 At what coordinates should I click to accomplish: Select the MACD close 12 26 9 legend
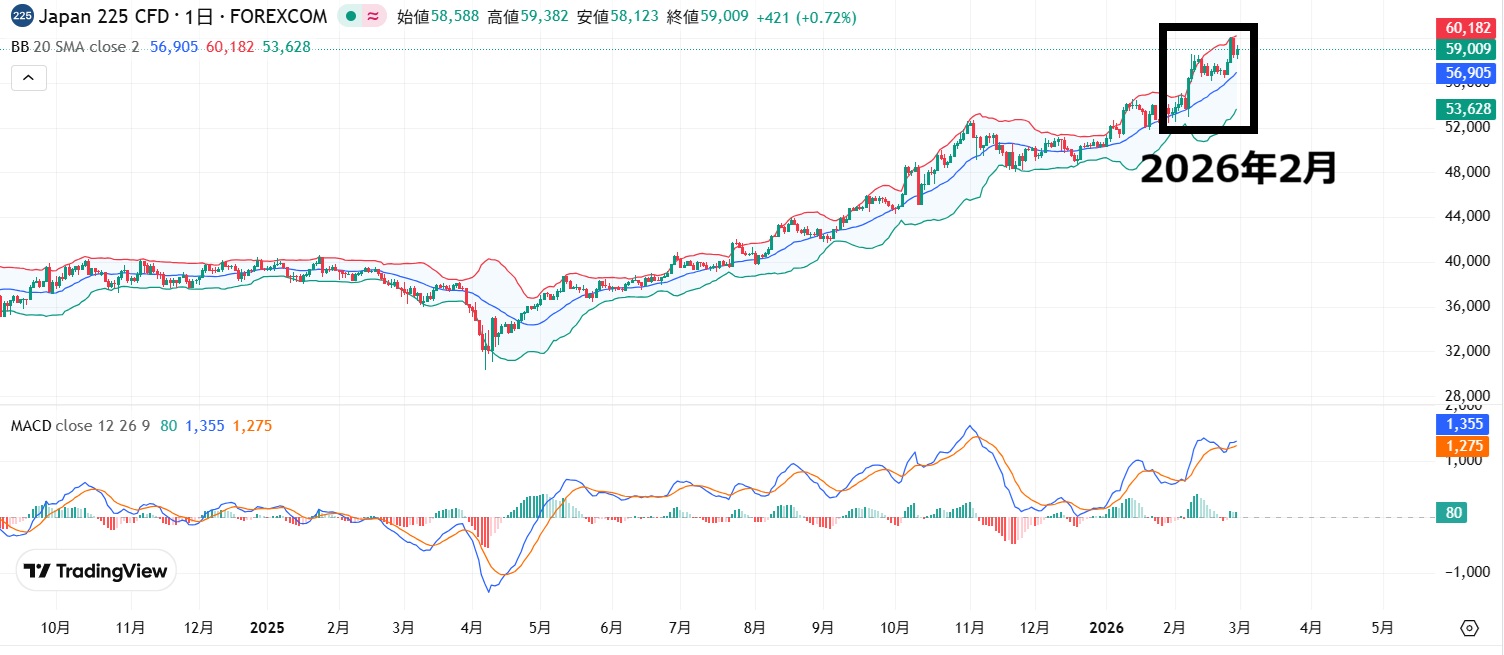pyautogui.click(x=80, y=426)
